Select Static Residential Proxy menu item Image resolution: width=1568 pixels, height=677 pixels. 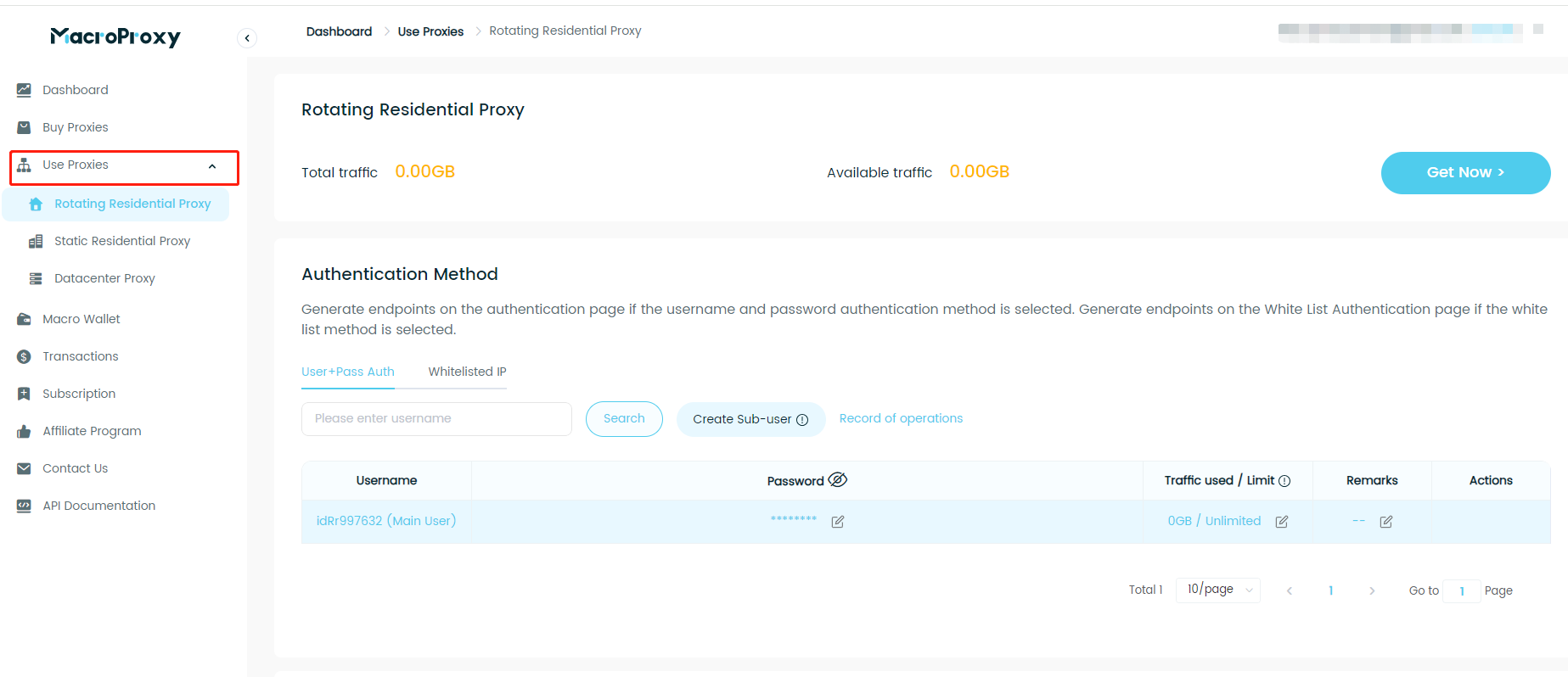pos(122,241)
